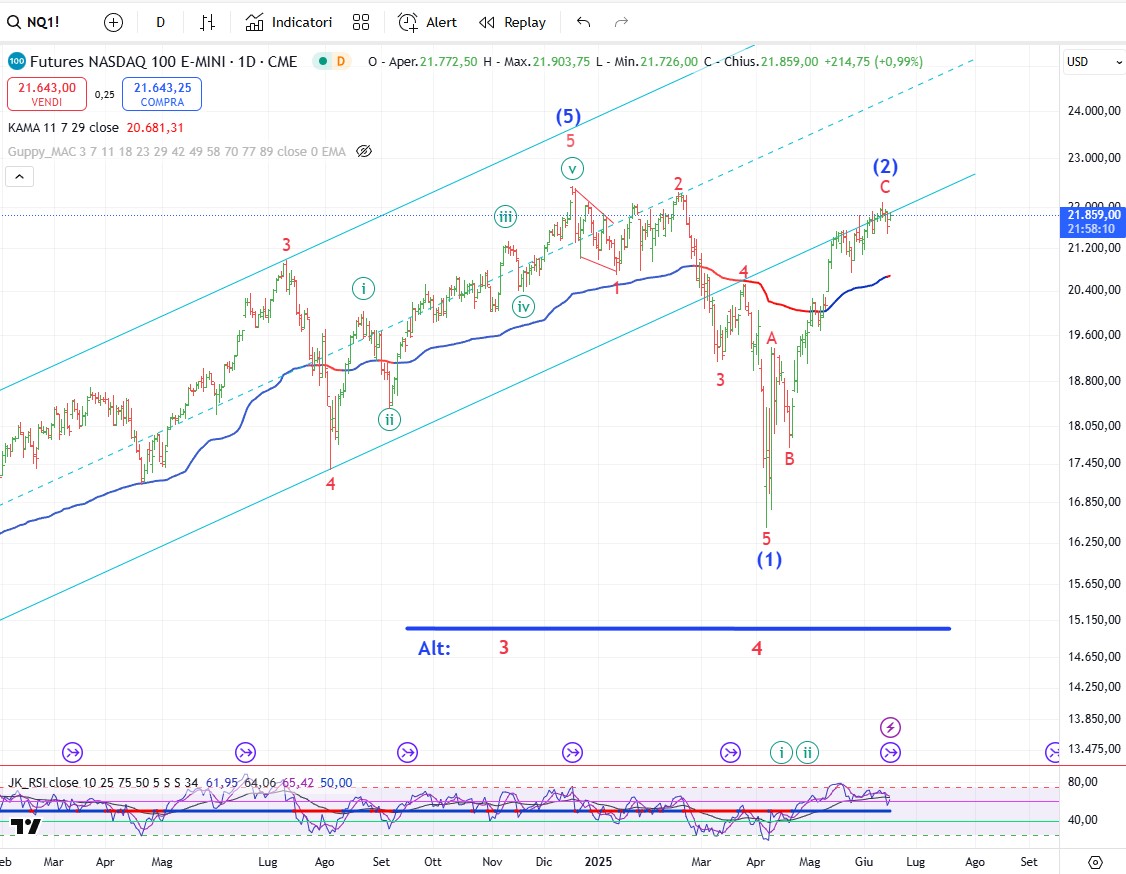Select the circled iv wave label
This screenshot has width=1126, height=874.
(x=524, y=307)
